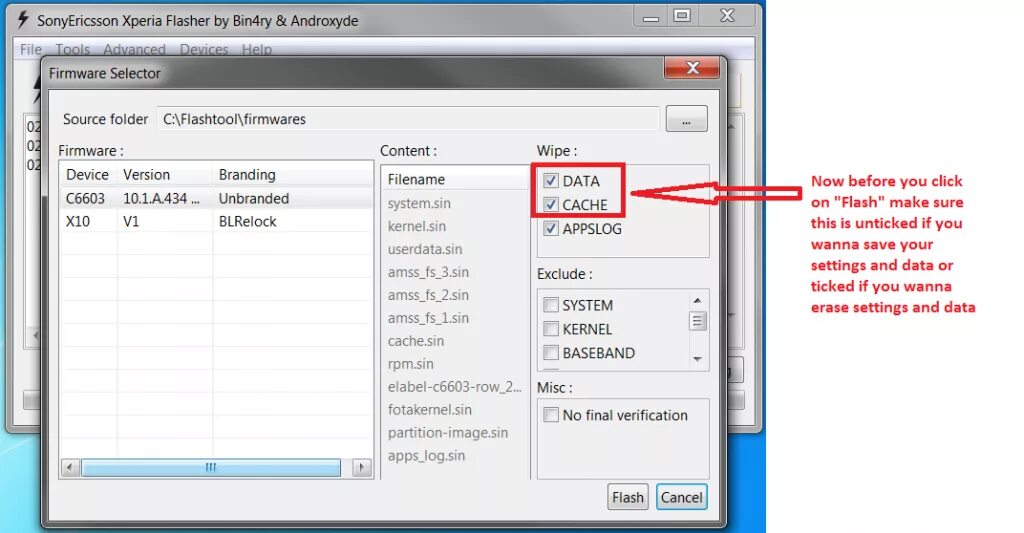Viewport: 1024px width, 533px height.
Task: Sort by the Device column header
Action: click(88, 175)
